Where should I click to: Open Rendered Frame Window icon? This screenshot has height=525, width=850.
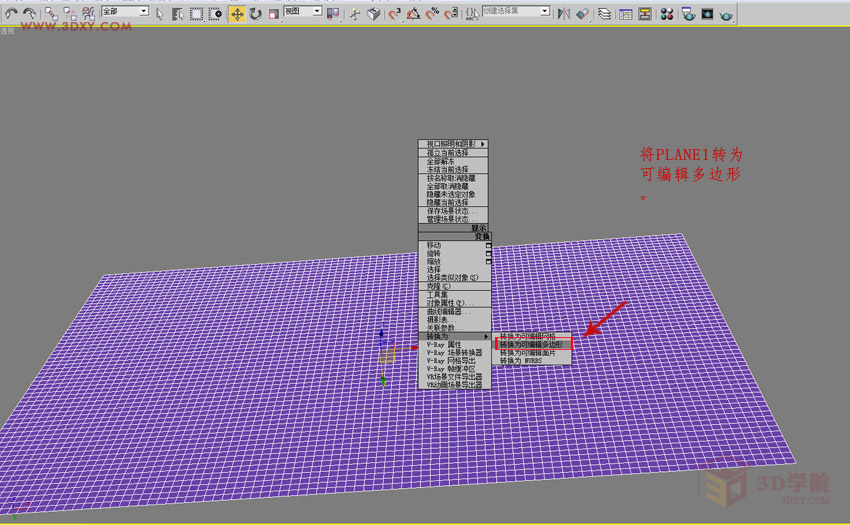(x=707, y=14)
